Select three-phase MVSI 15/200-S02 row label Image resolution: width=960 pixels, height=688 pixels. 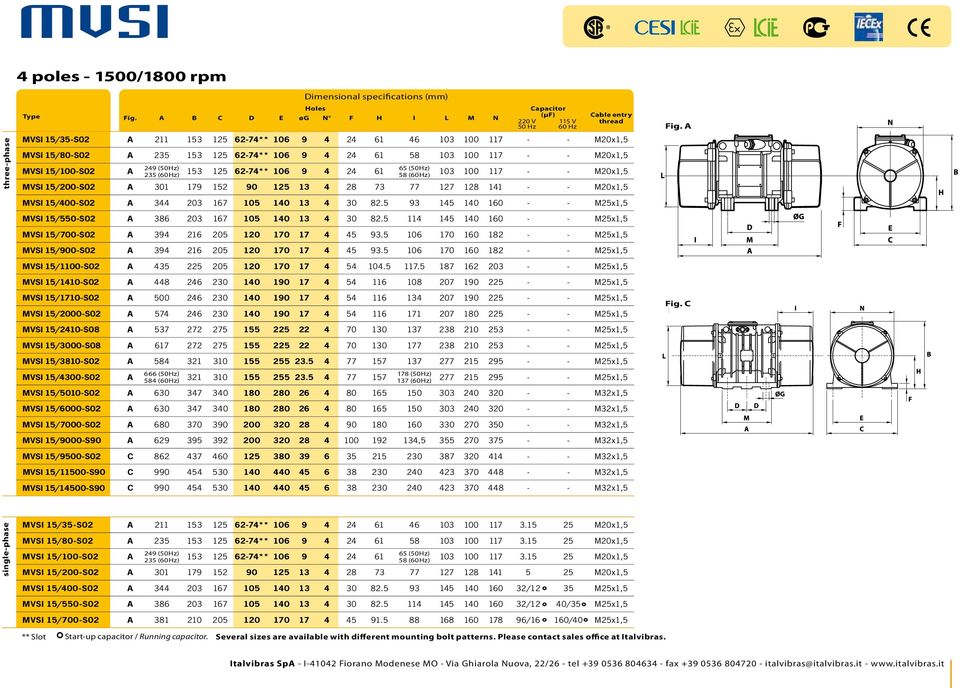tap(59, 187)
